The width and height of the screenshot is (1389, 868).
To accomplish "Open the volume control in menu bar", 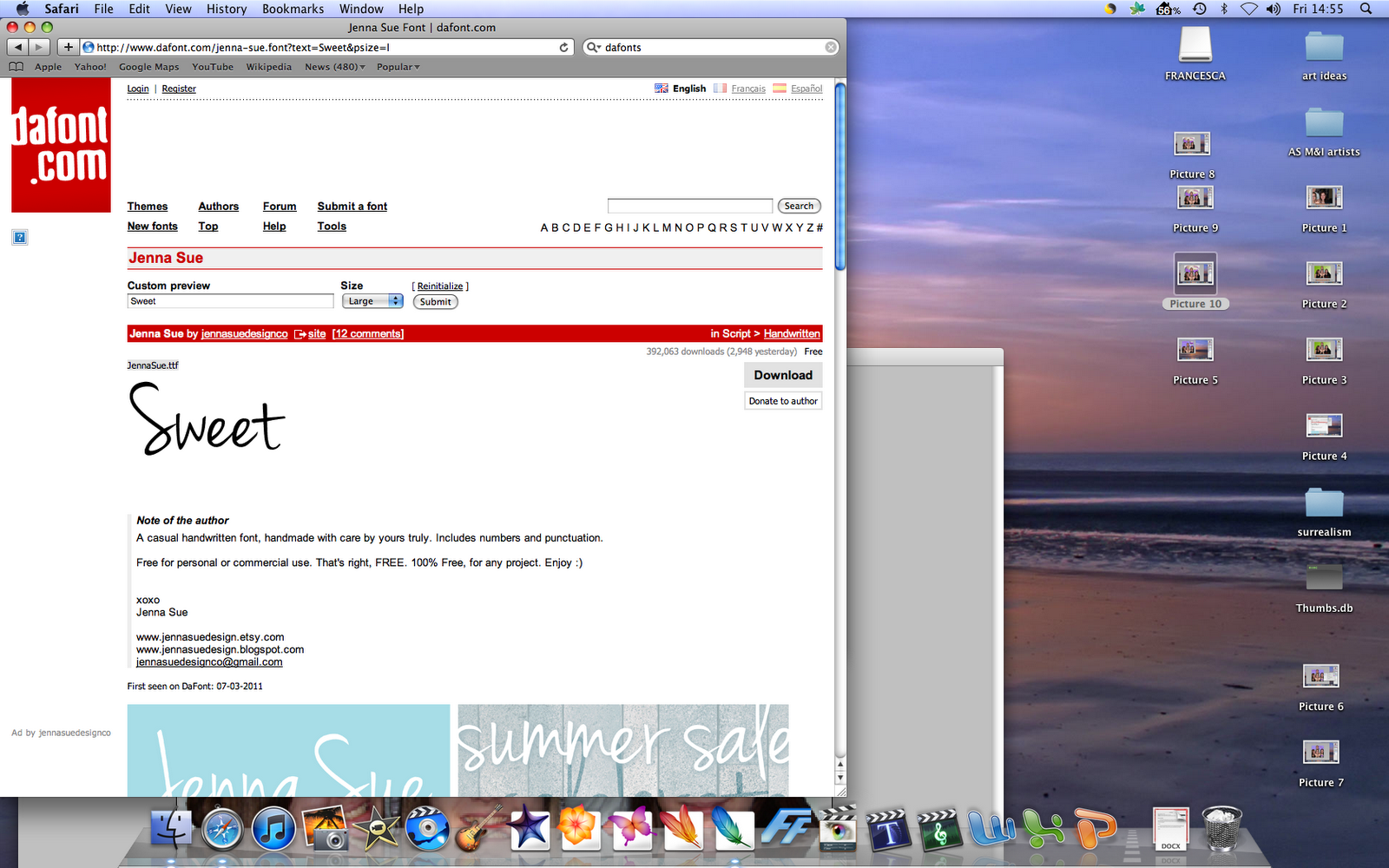I will tap(1274, 9).
